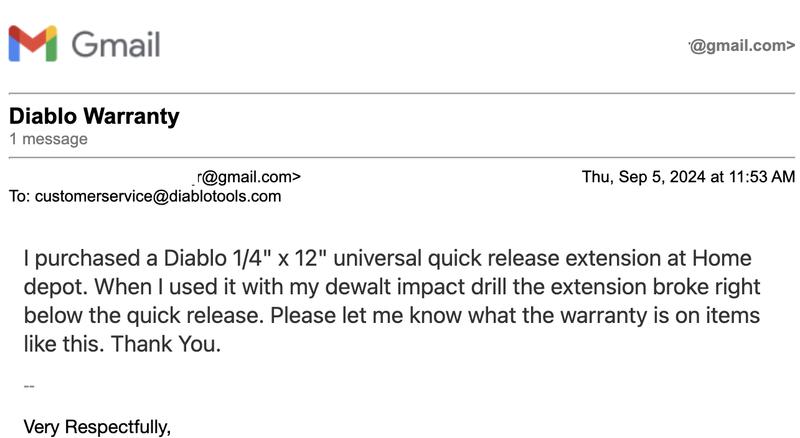Screen dimensions: 800x438
Task: Click the "1 message" count label
Action: tap(48, 139)
